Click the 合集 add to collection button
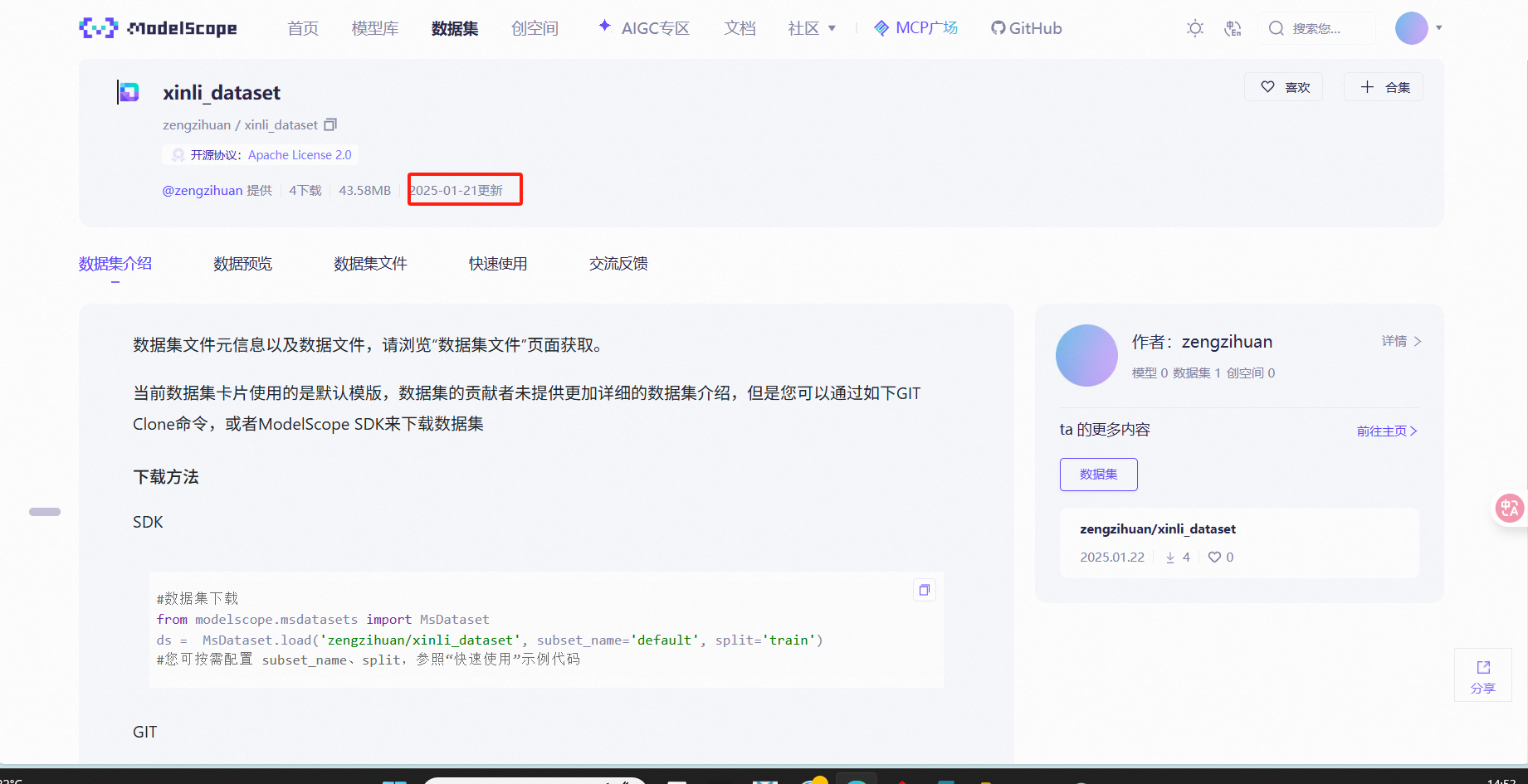 point(1384,87)
